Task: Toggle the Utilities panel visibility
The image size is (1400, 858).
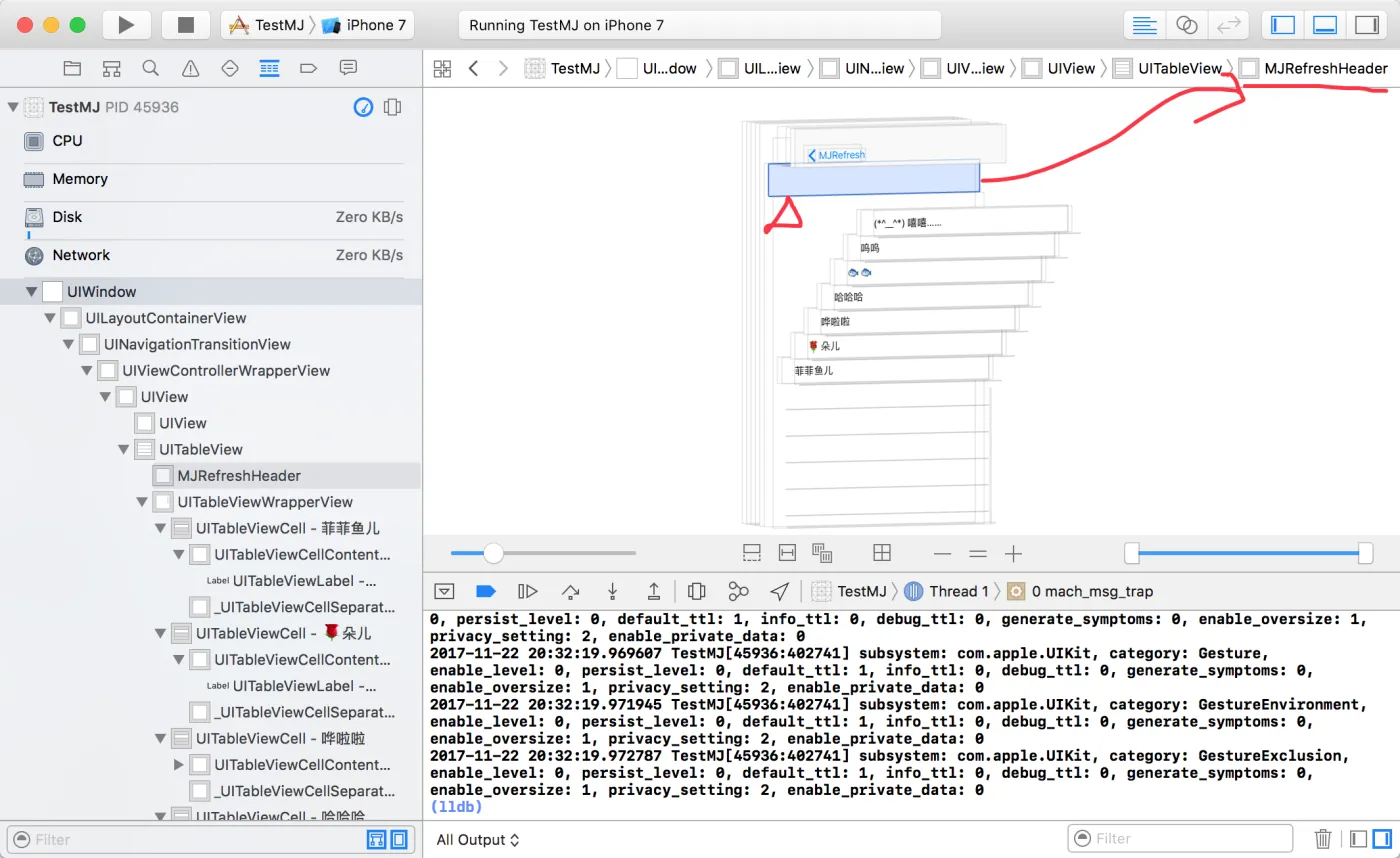Action: pyautogui.click(x=1366, y=25)
